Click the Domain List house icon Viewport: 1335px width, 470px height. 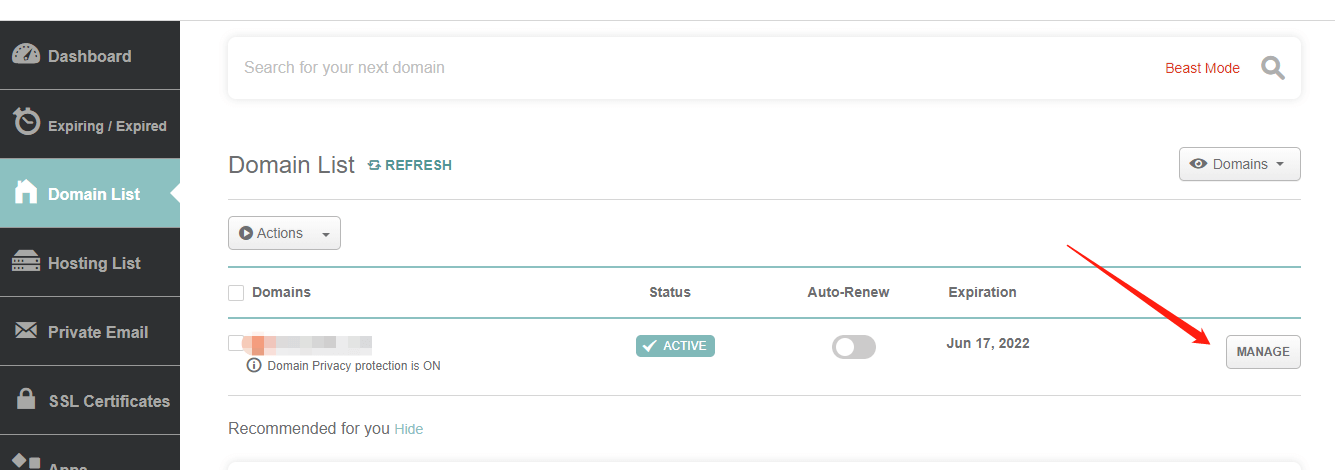[26, 192]
